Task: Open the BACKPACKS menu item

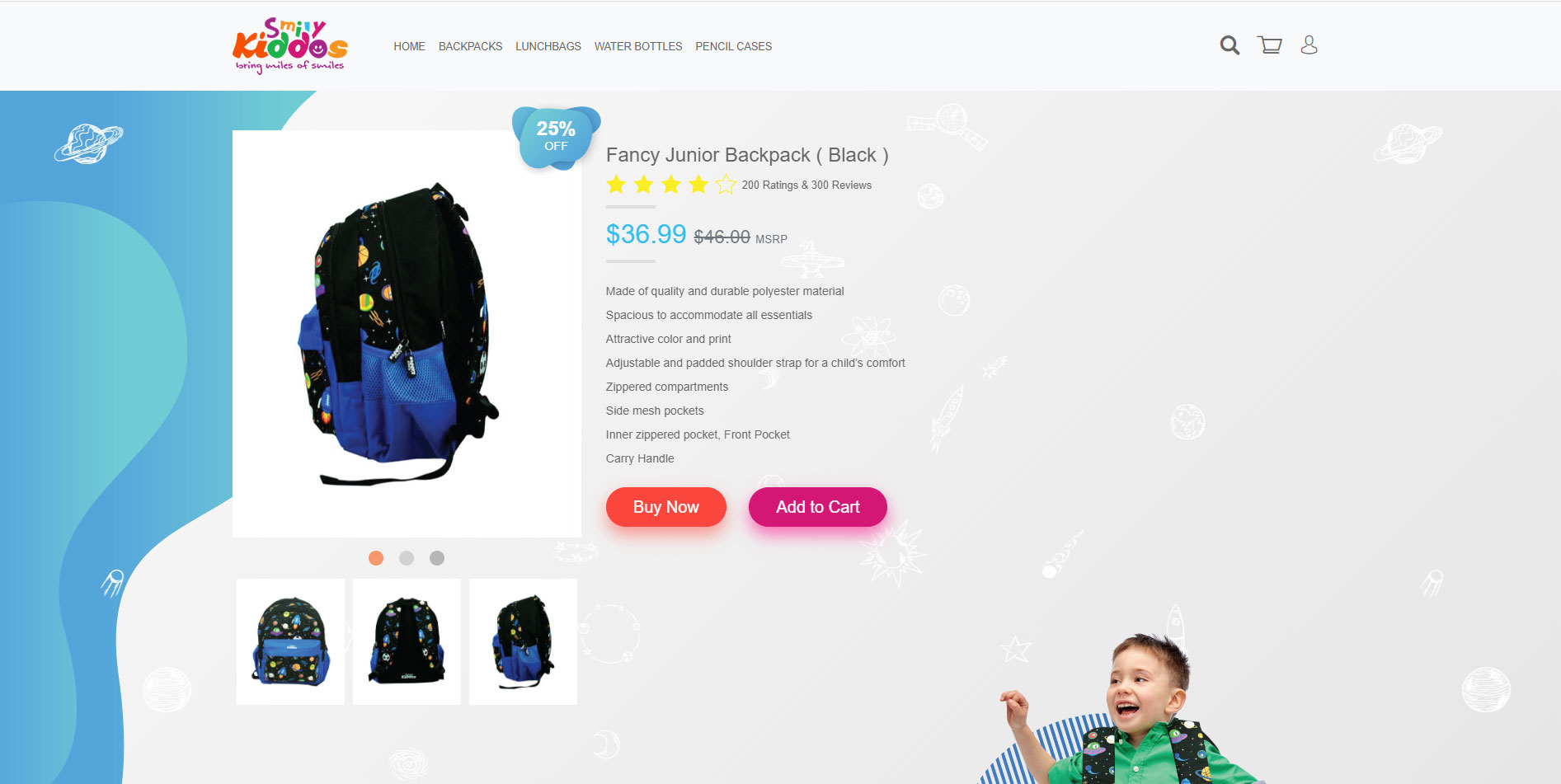Action: point(470,46)
